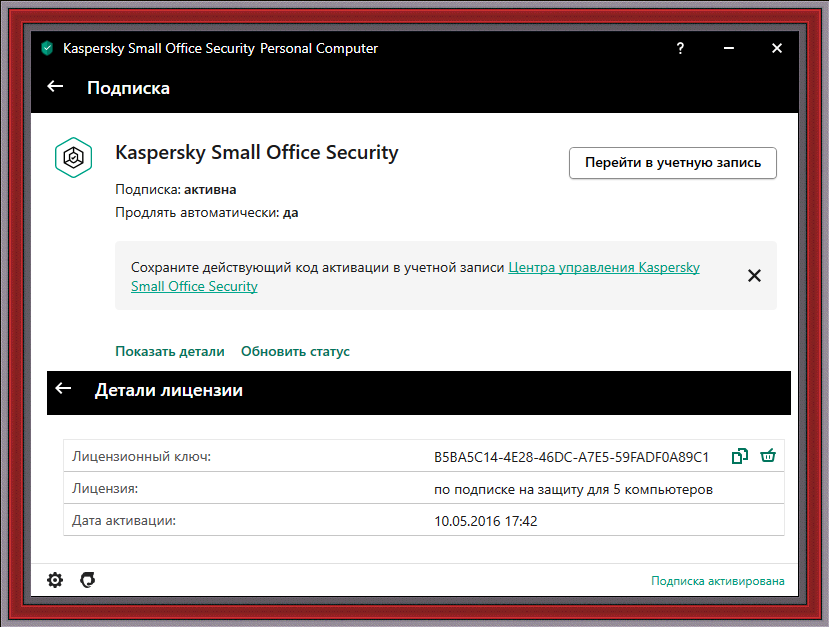829x627 pixels.
Task: Go back using the Детали лицензии arrow
Action: pyautogui.click(x=63, y=389)
